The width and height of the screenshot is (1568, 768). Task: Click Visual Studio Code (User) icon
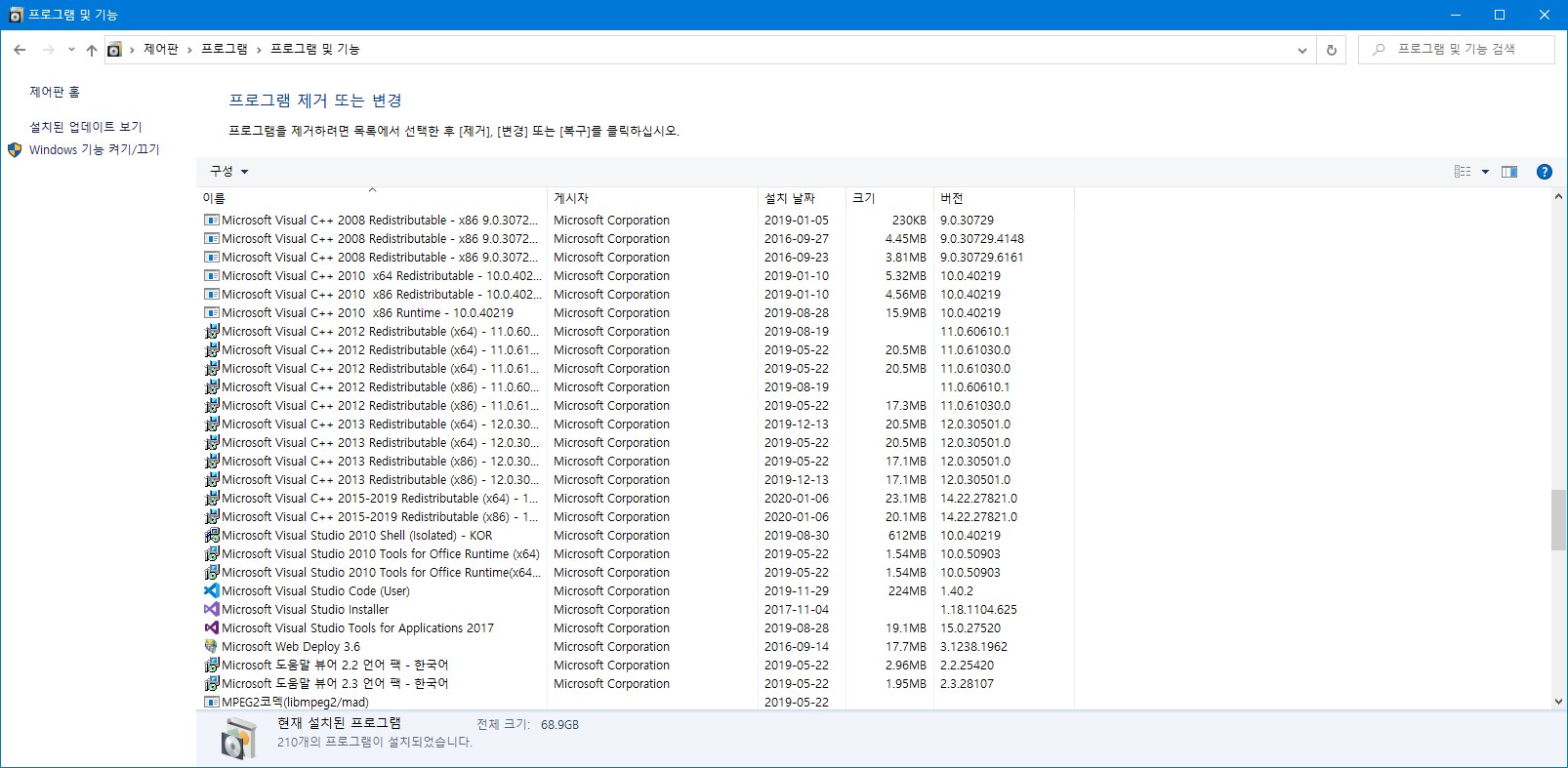click(x=212, y=591)
